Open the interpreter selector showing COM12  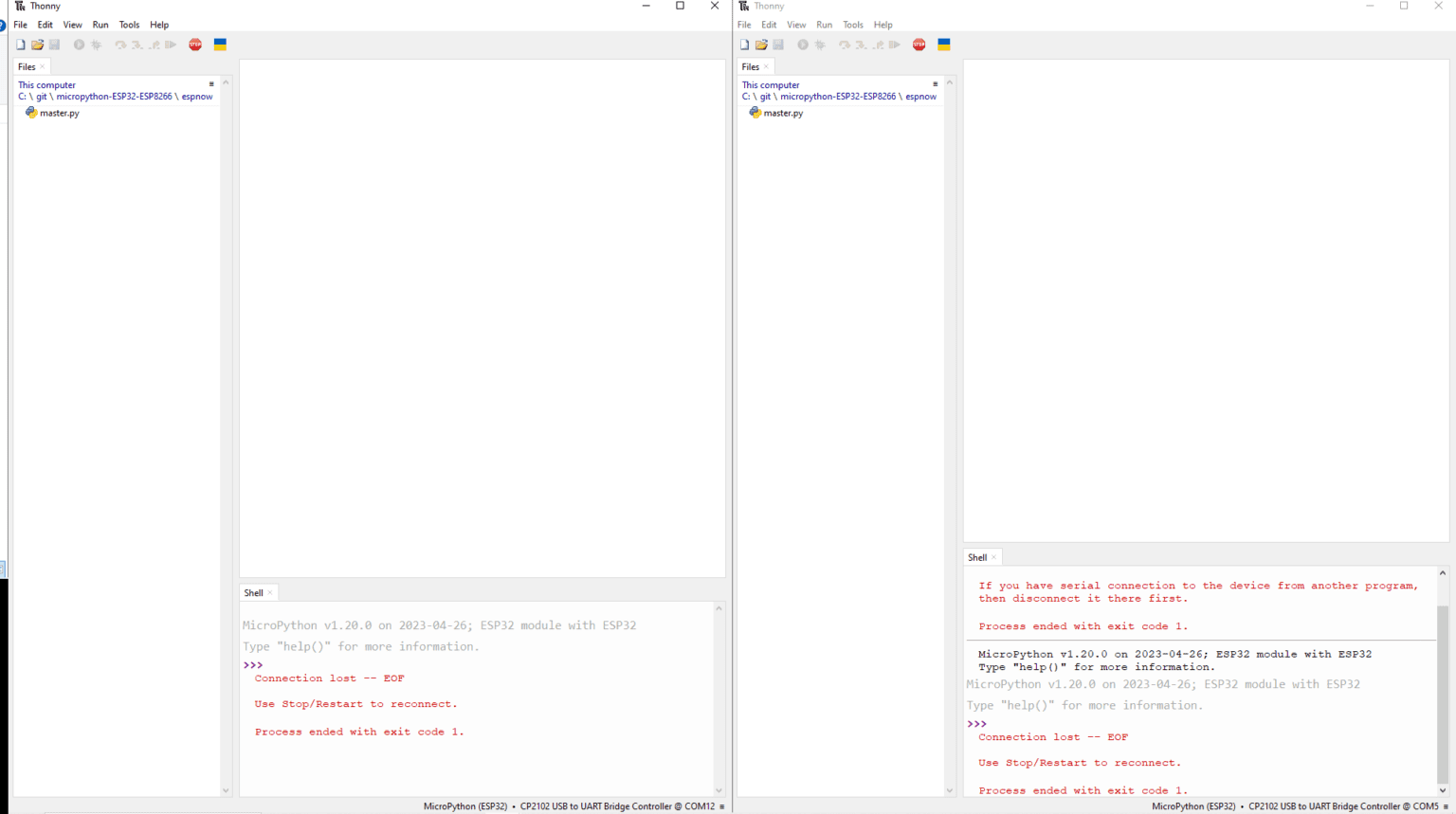click(574, 806)
